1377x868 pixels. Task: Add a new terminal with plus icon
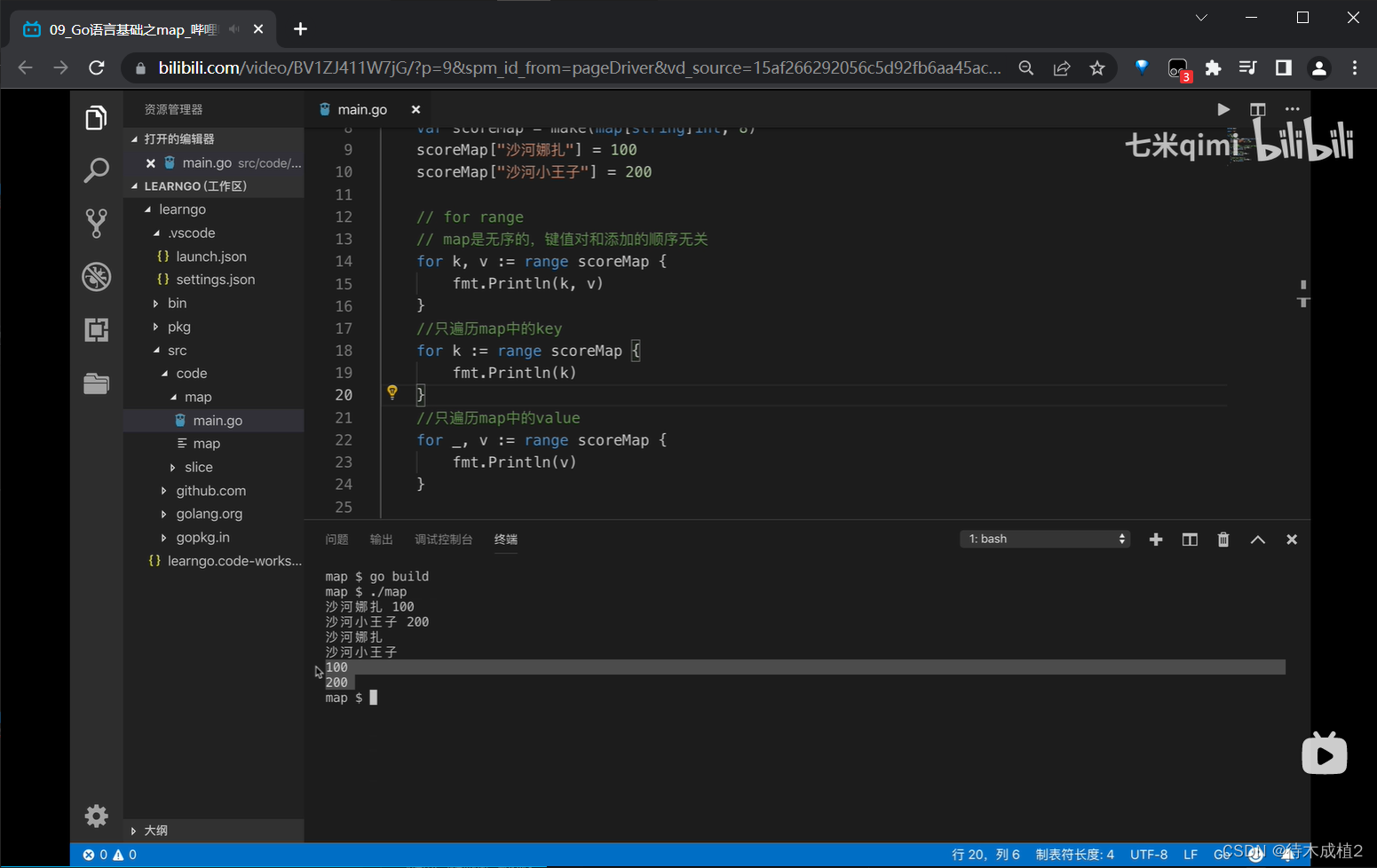point(1156,540)
